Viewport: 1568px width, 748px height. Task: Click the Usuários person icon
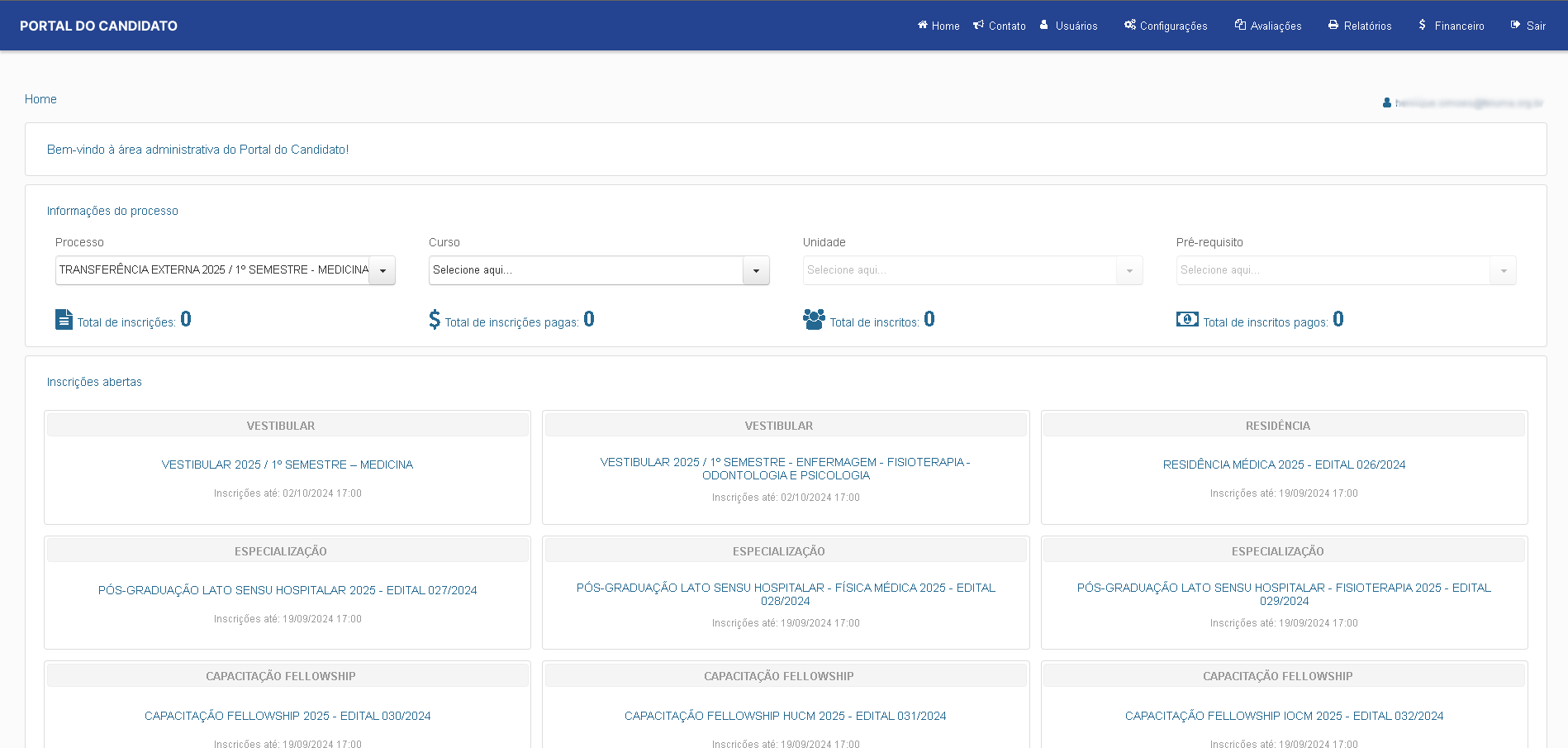pyautogui.click(x=1044, y=25)
